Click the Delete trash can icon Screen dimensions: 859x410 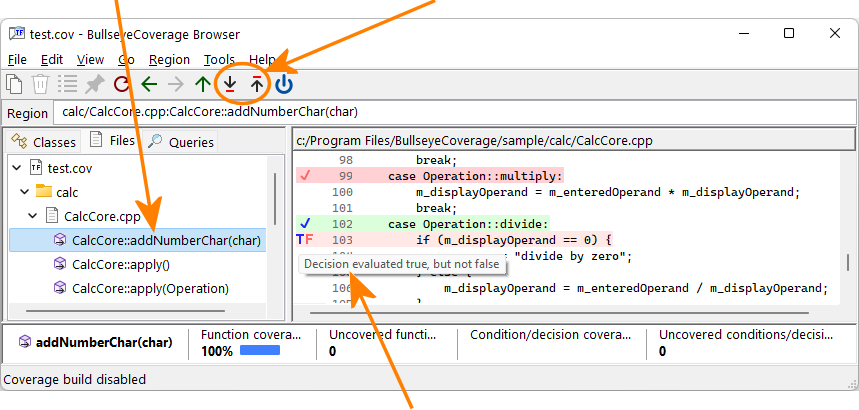coord(41,84)
